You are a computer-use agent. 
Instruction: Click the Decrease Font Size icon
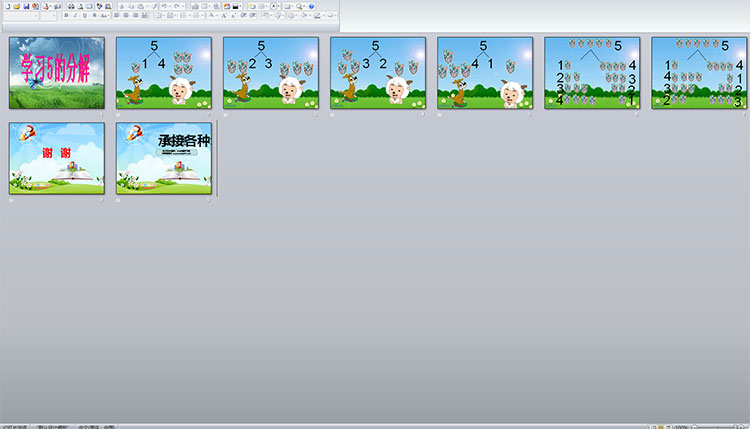(233, 15)
